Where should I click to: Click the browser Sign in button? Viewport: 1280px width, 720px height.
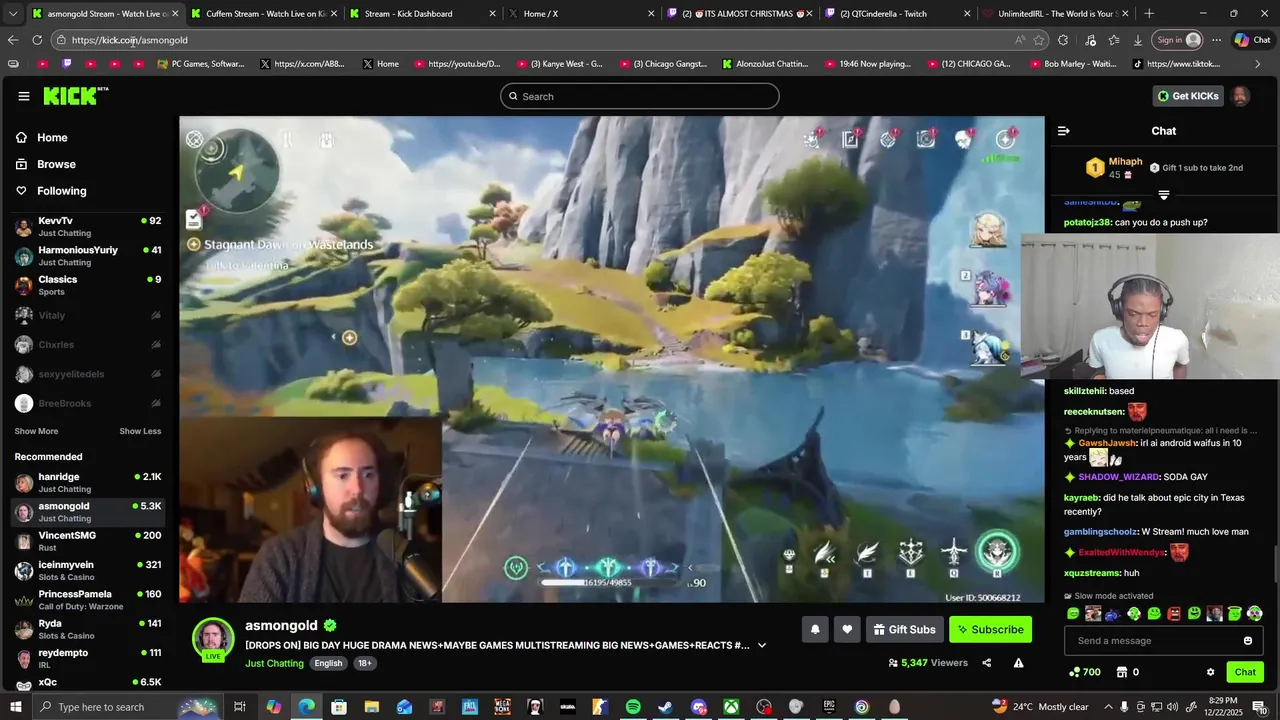[1178, 40]
